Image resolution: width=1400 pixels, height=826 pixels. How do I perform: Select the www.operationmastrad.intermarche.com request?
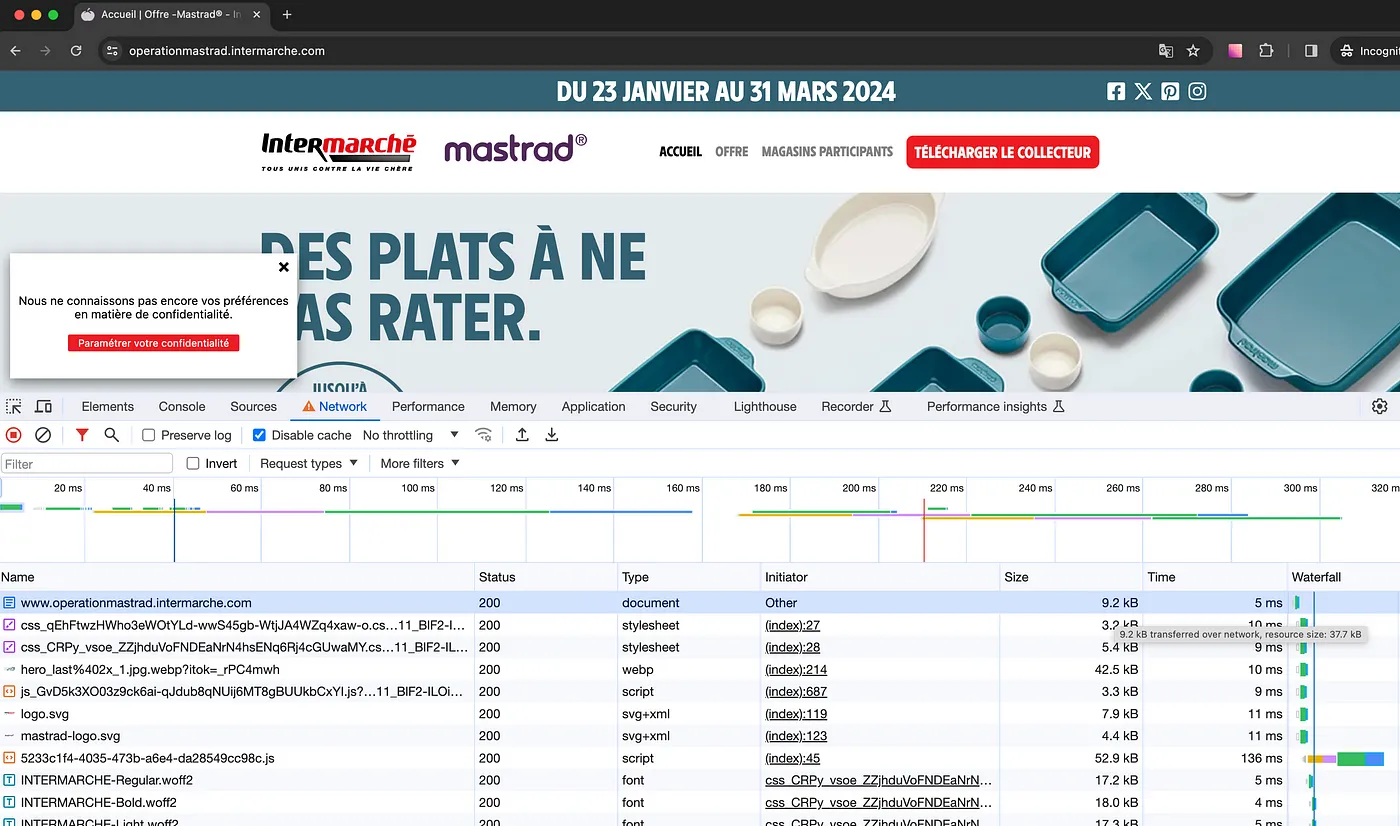700,603
